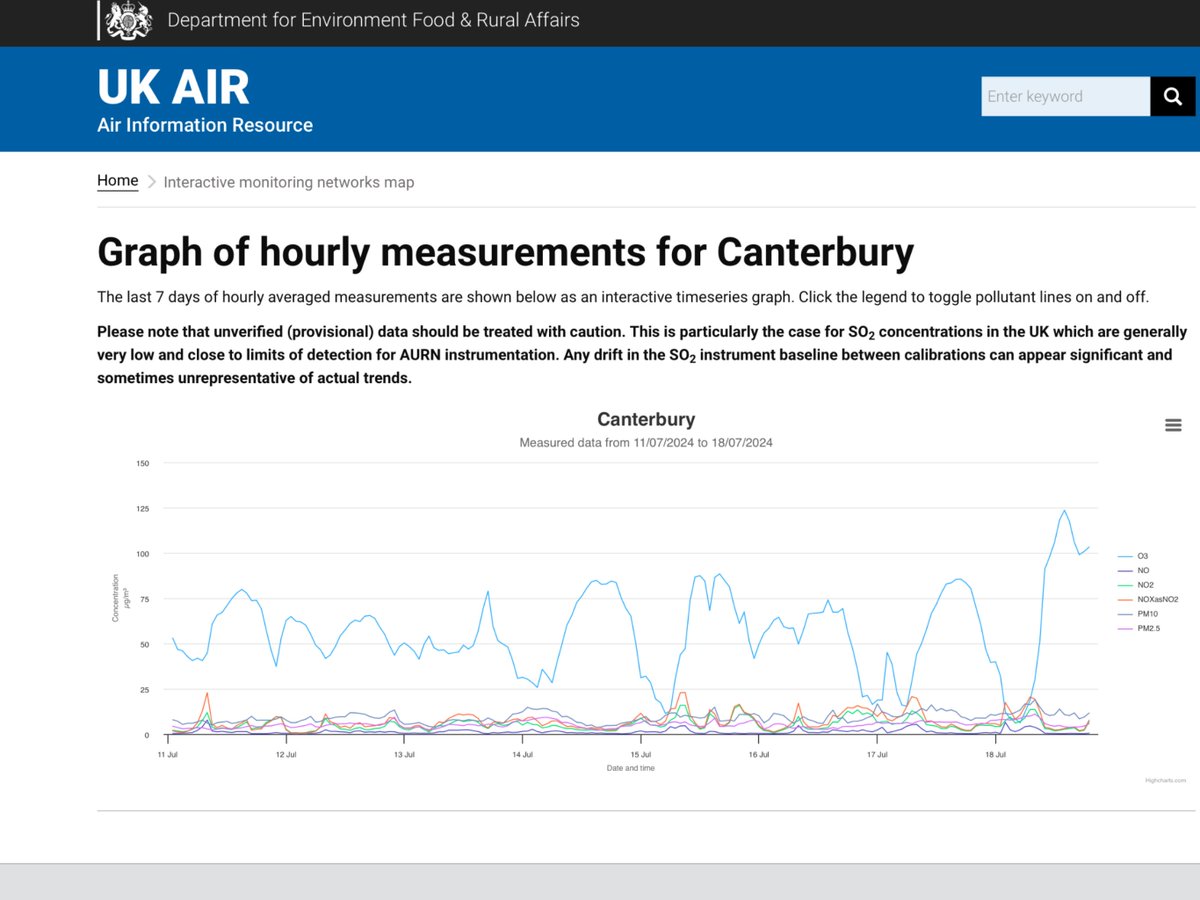
Task: Click the 75 y-axis value
Action: [x=144, y=599]
